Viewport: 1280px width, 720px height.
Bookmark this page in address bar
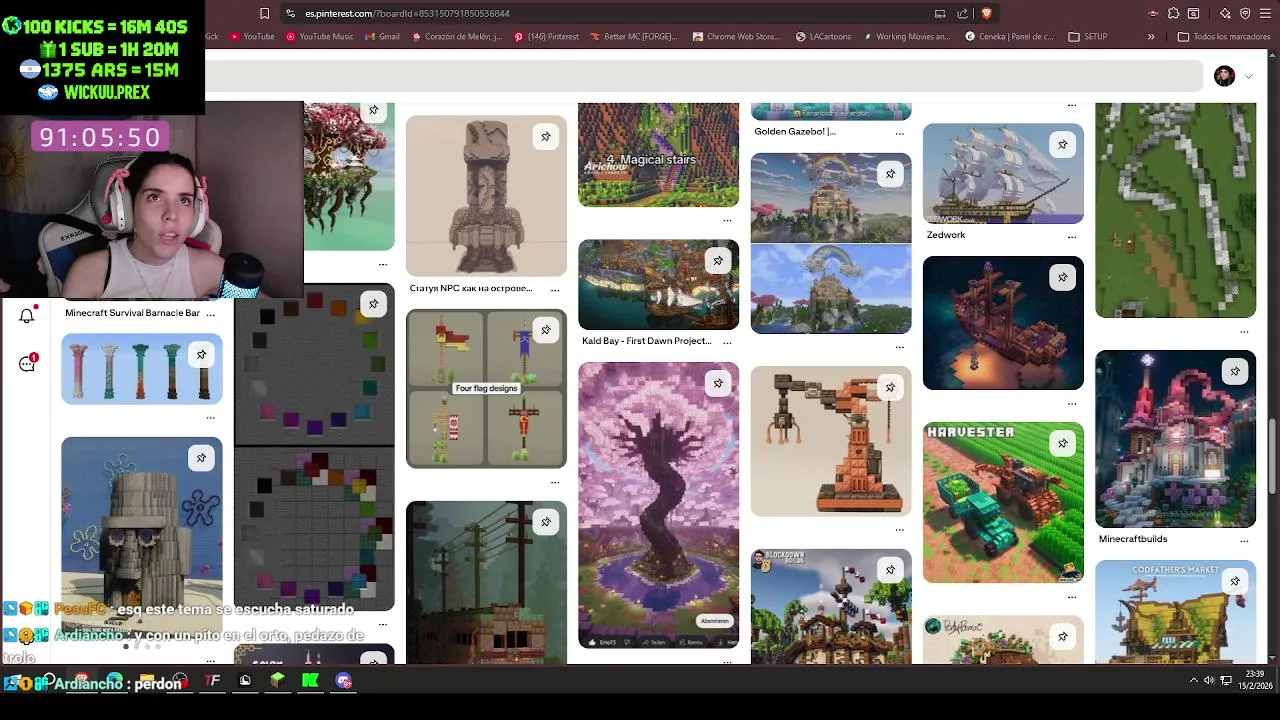[x=264, y=13]
